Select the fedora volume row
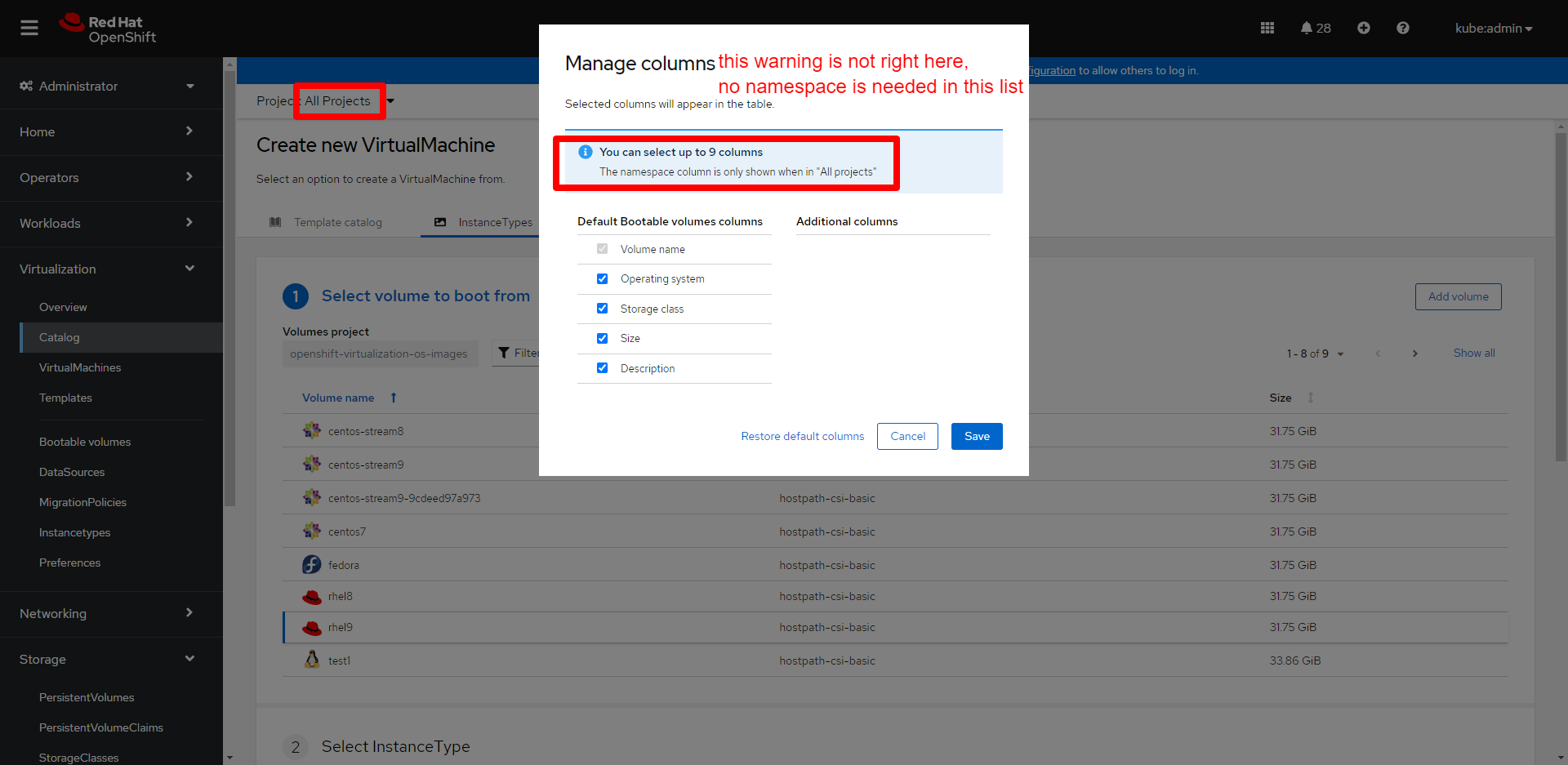 click(x=895, y=564)
